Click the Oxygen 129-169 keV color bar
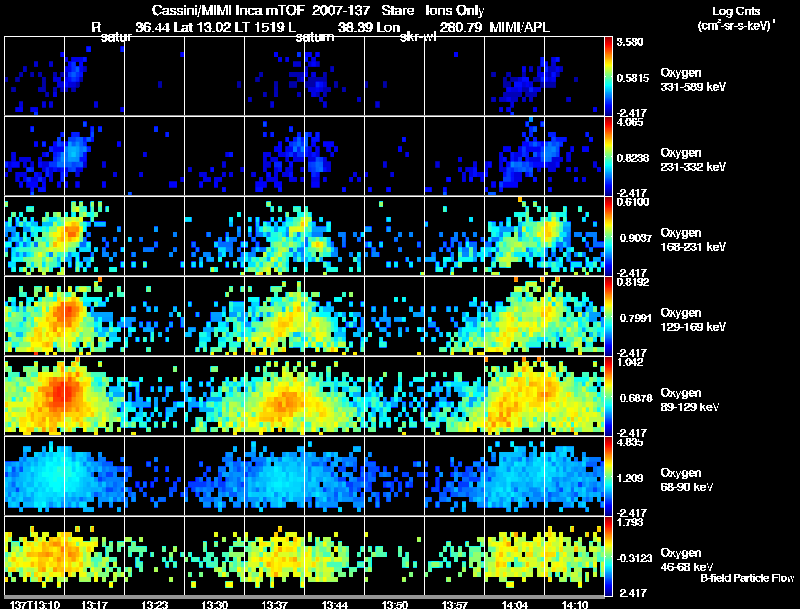The height and width of the screenshot is (609, 800). click(x=608, y=316)
